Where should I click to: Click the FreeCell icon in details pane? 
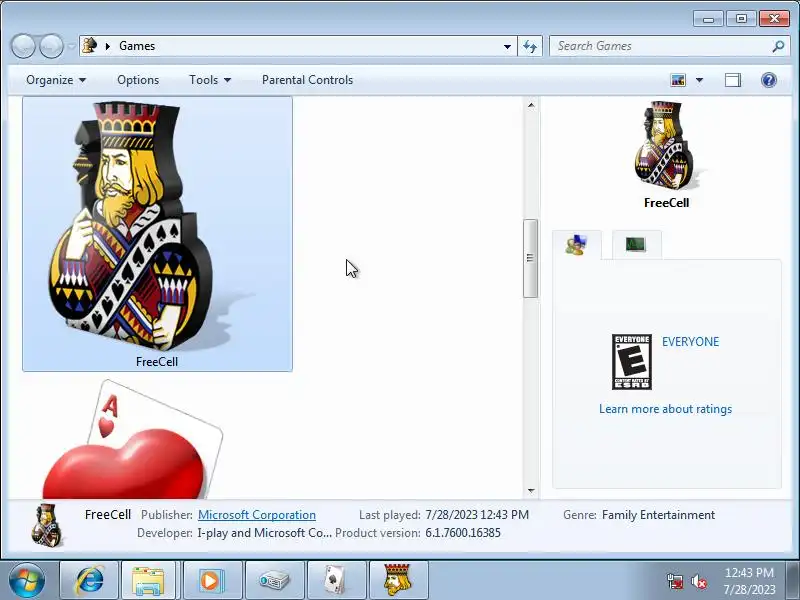[x=47, y=526]
